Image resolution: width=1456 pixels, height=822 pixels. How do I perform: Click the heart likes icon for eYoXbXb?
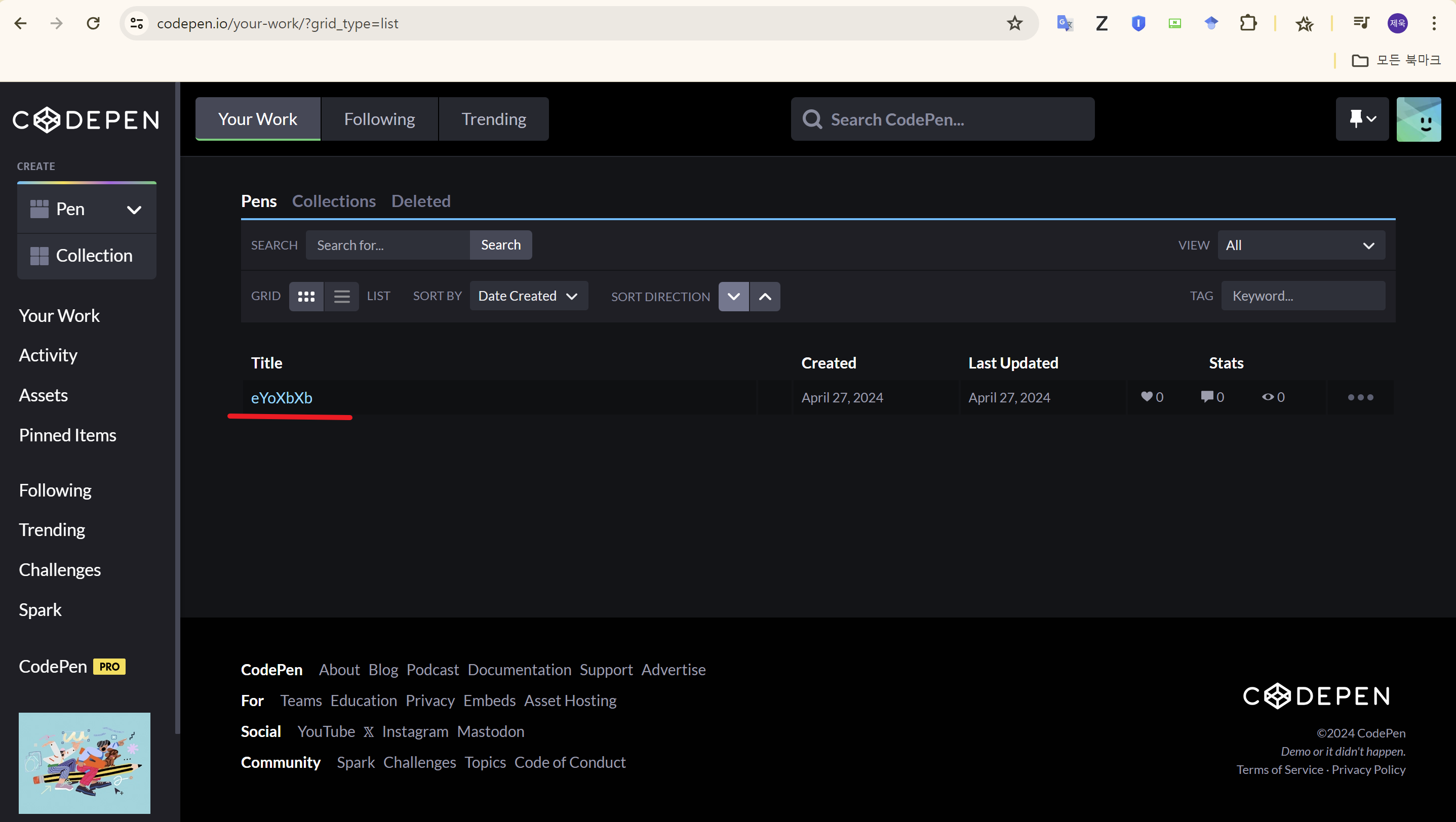[x=1147, y=397]
